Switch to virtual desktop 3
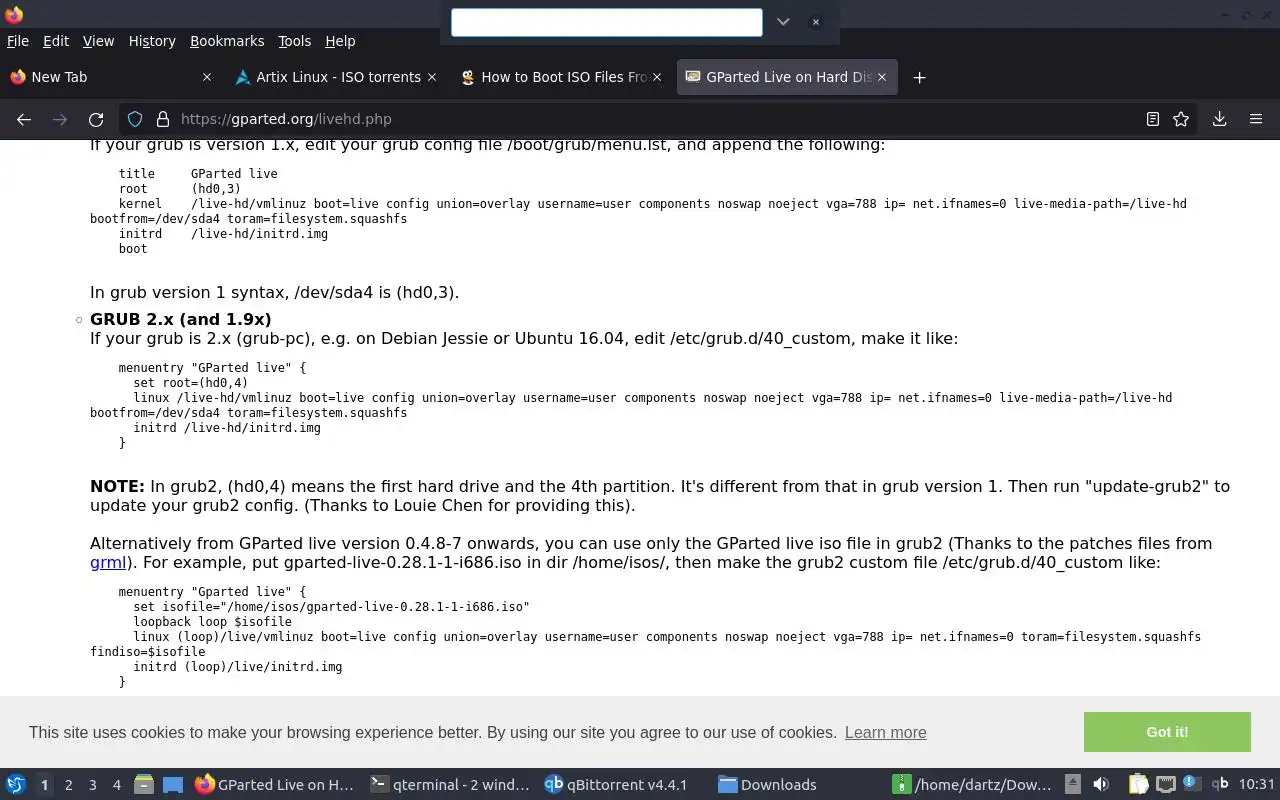The width and height of the screenshot is (1280, 800). click(92, 785)
